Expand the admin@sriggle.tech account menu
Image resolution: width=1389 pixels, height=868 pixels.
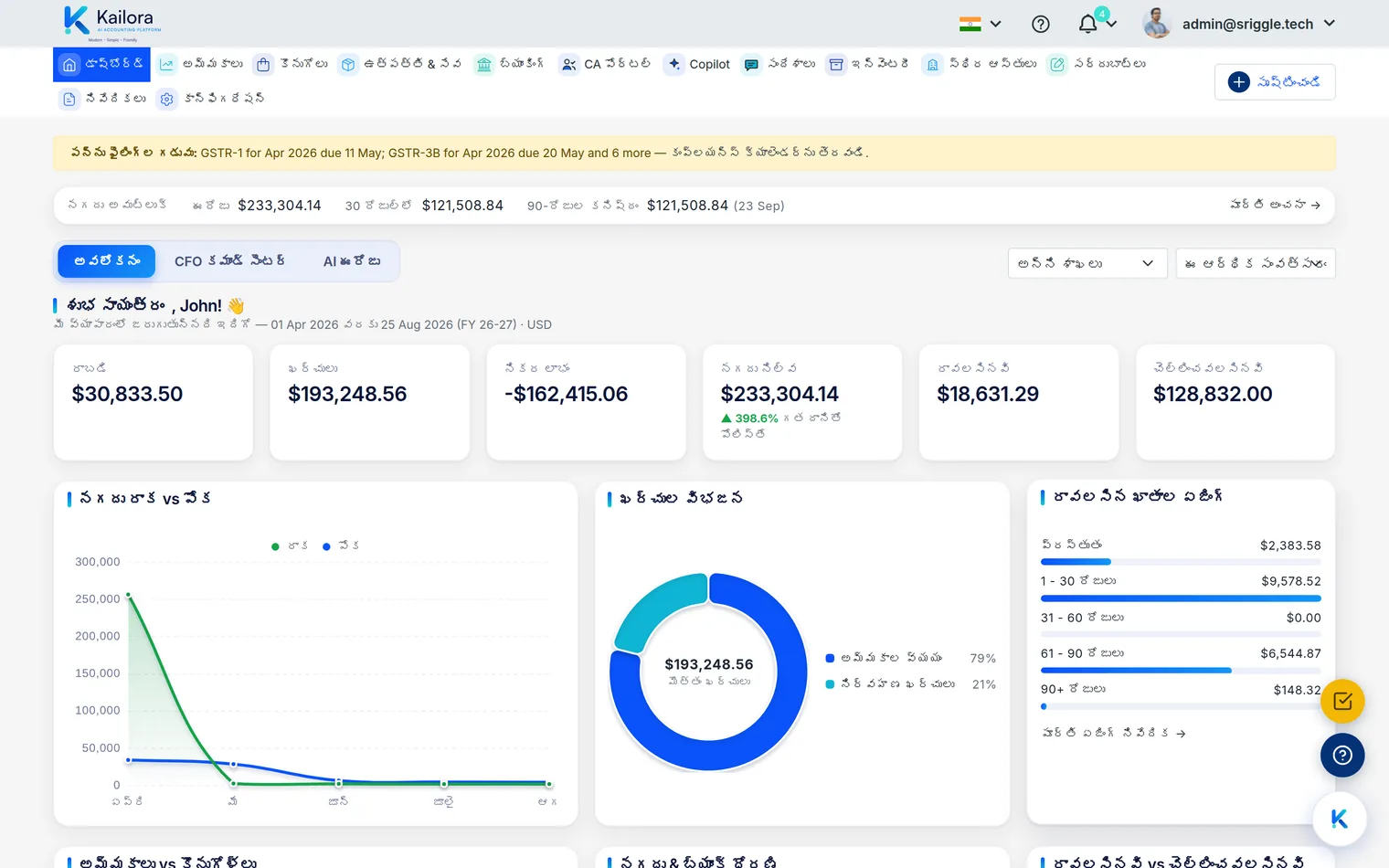pyautogui.click(x=1239, y=25)
